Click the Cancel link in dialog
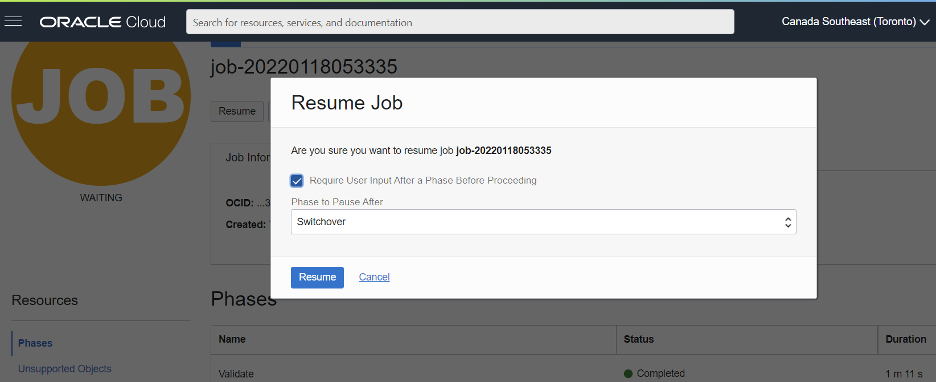This screenshot has height=382, width=936. coord(374,277)
